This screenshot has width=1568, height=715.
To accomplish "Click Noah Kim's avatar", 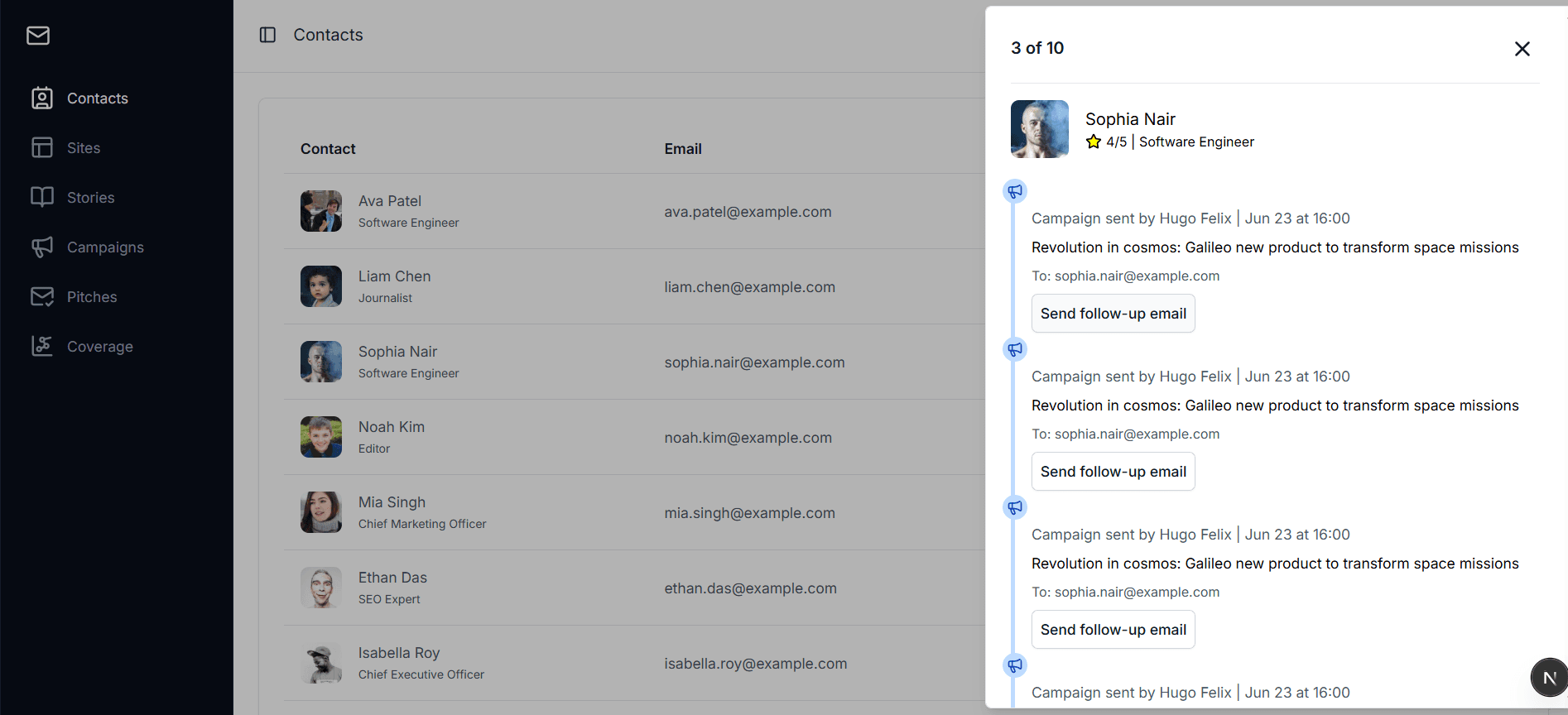I will (x=321, y=437).
